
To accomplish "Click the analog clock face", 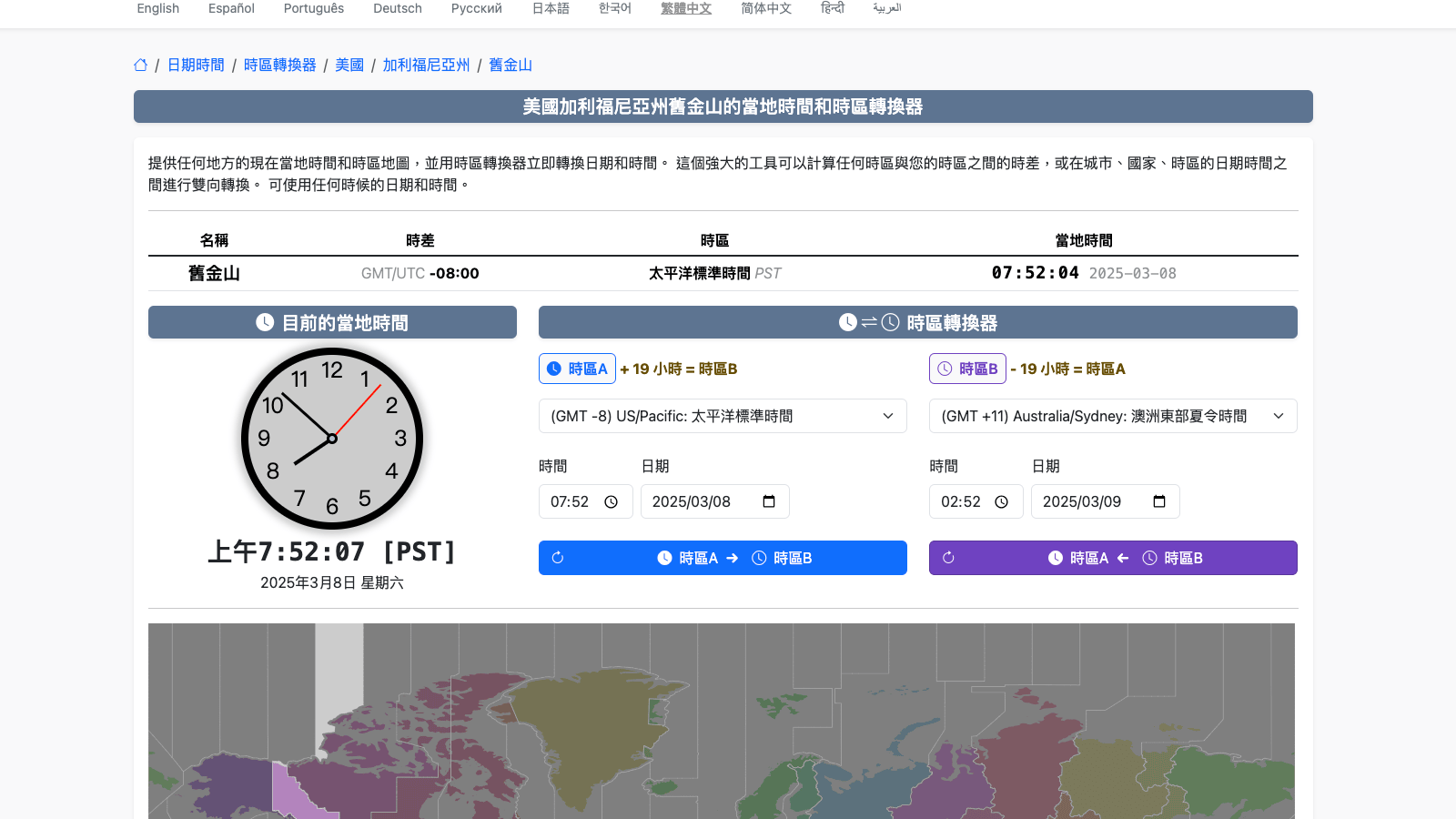I will click(332, 439).
